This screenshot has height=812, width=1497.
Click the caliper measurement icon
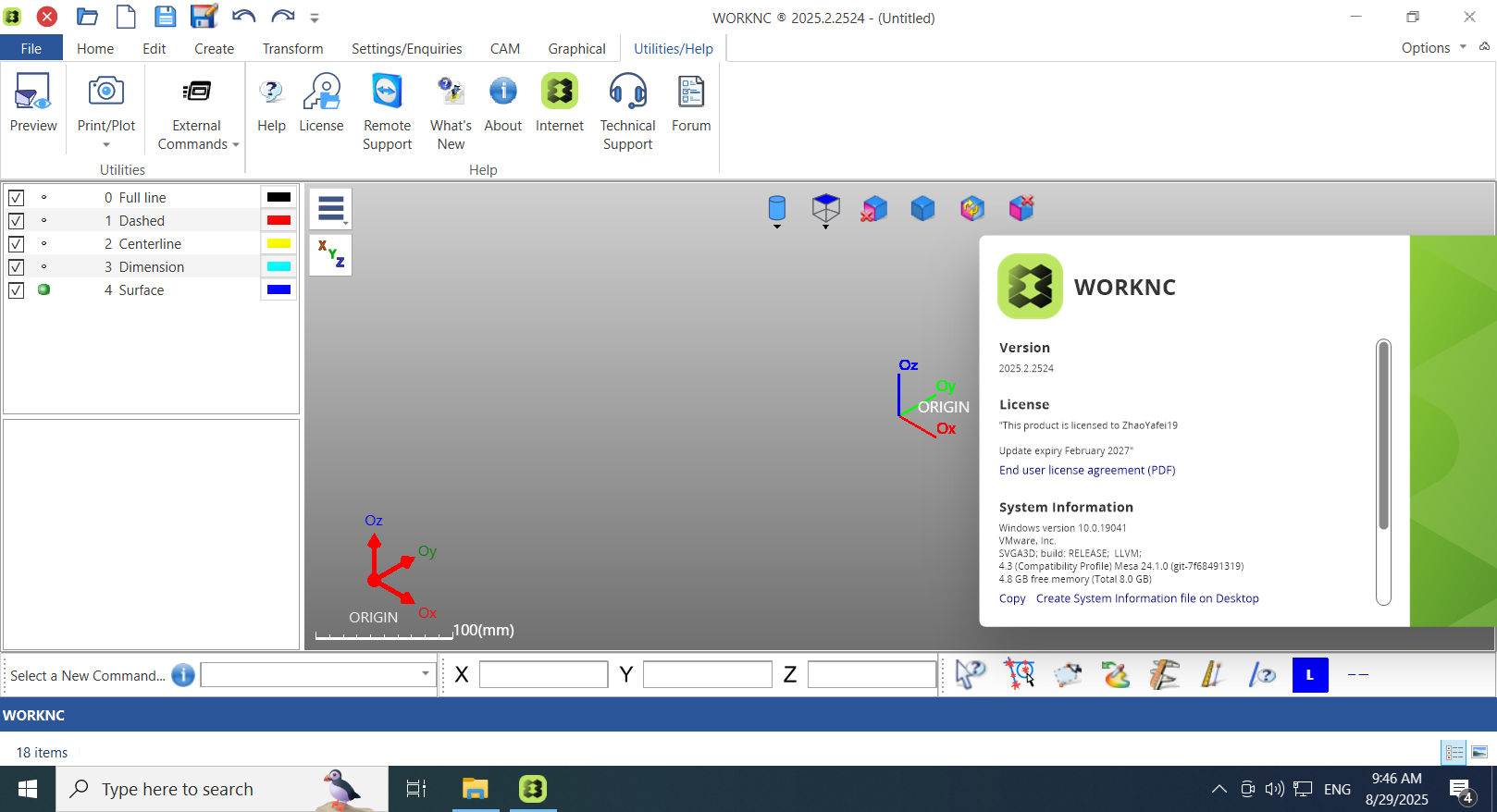tap(1164, 674)
